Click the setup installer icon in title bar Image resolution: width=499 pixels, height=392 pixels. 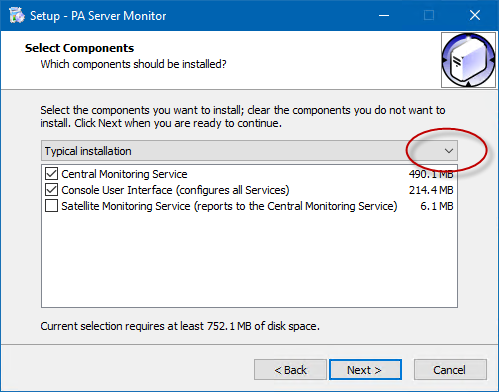[17, 15]
